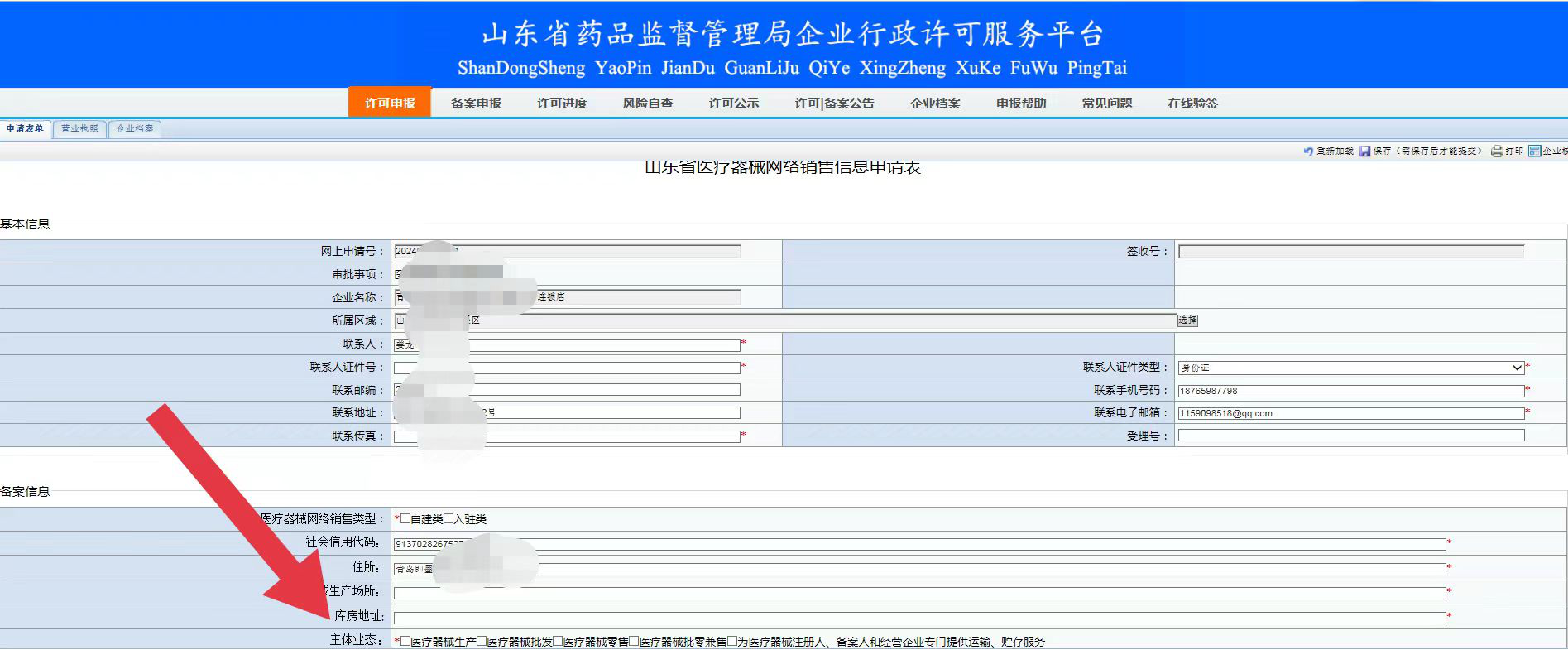
Task: Go to 风险自查 in navigation bar
Action: point(648,104)
